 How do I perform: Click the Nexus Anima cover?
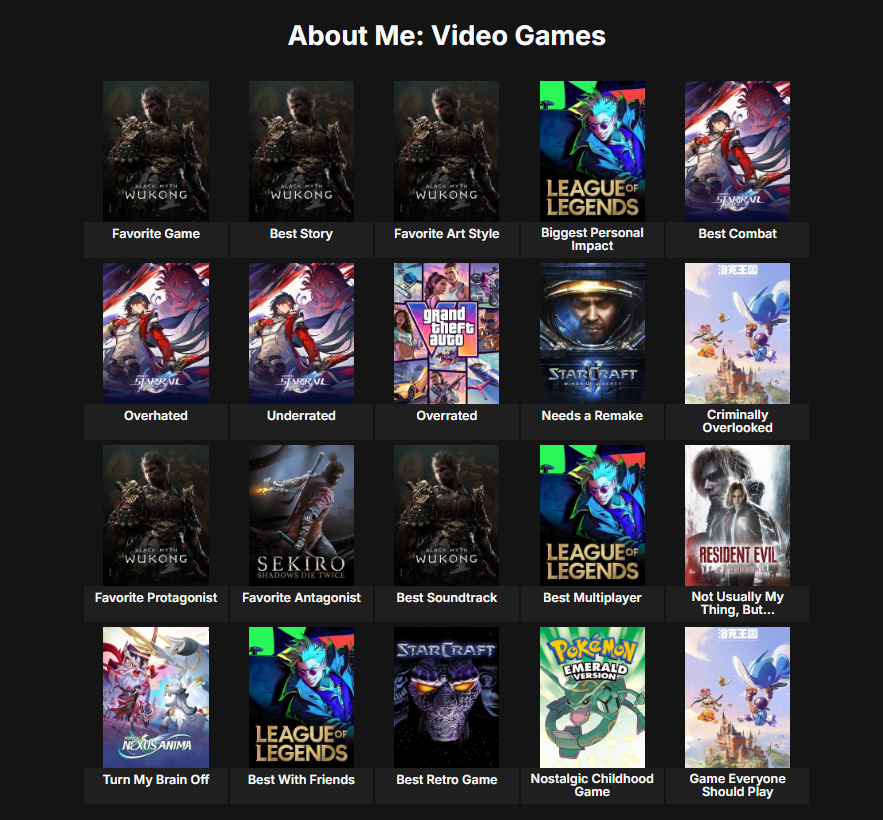[156, 697]
